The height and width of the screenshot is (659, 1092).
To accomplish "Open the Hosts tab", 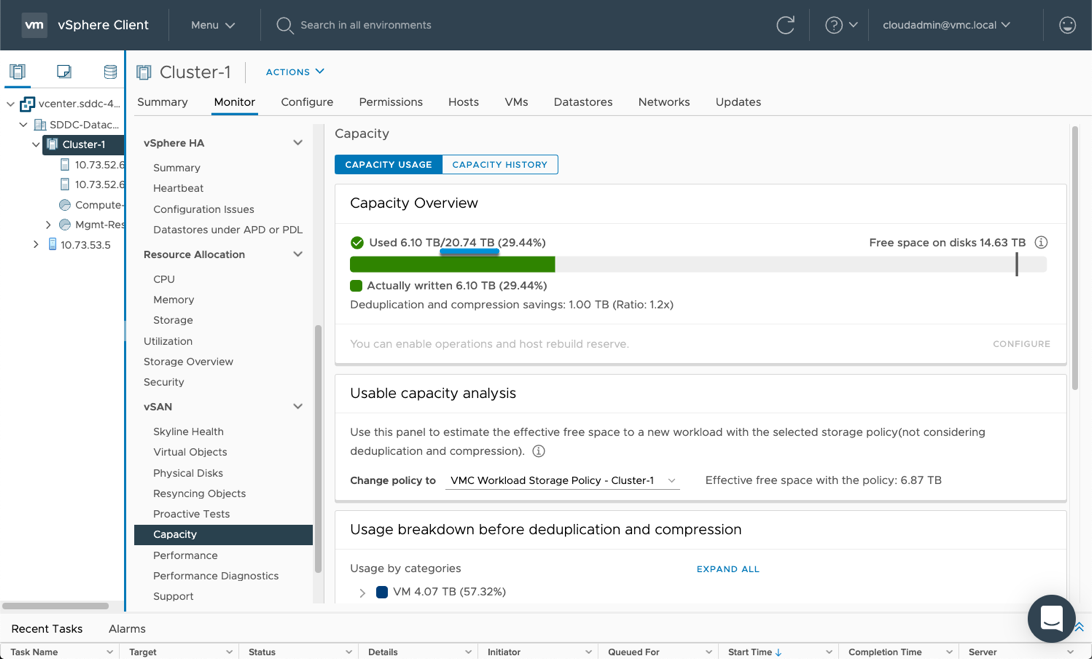I will [x=463, y=102].
